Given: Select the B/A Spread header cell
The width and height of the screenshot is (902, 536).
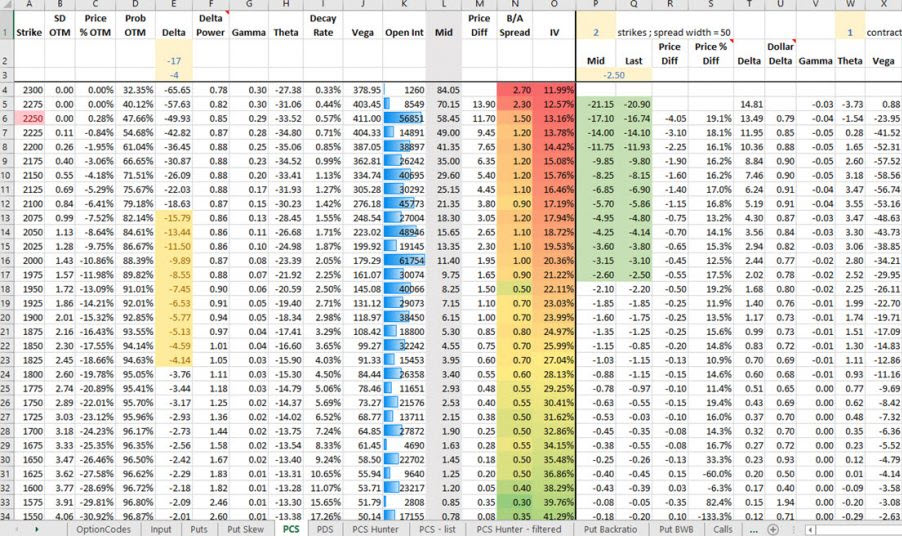Looking at the screenshot, I should 515,25.
